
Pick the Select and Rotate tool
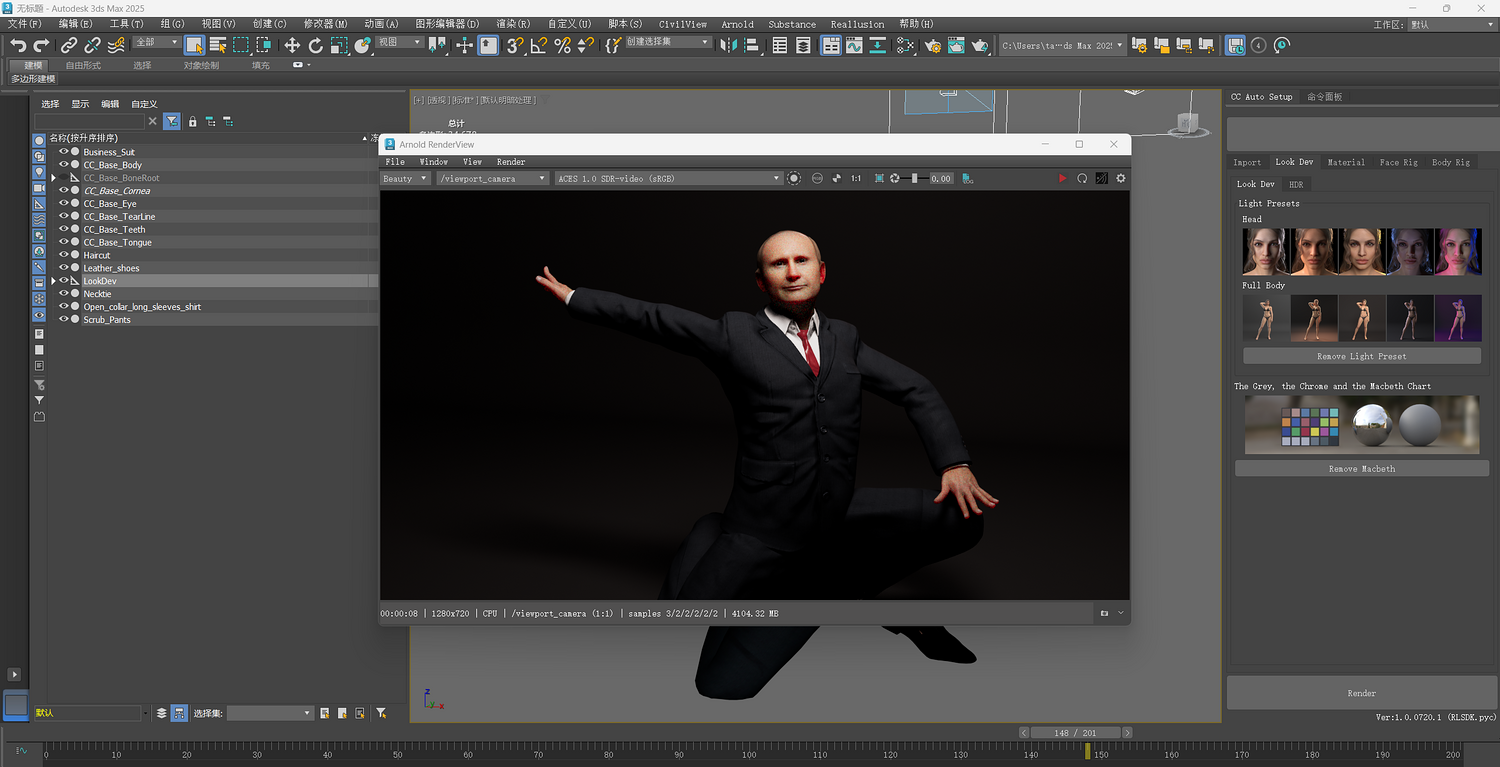tap(316, 45)
